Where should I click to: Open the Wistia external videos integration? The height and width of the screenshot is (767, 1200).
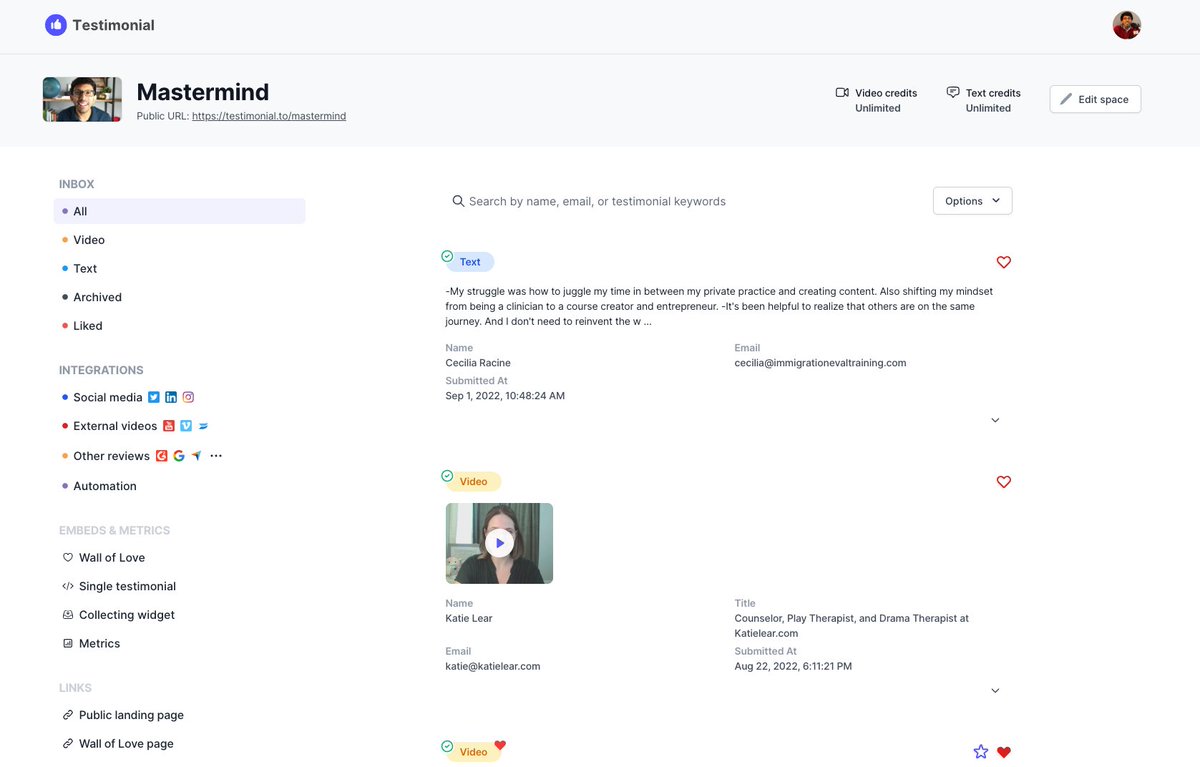click(x=203, y=426)
